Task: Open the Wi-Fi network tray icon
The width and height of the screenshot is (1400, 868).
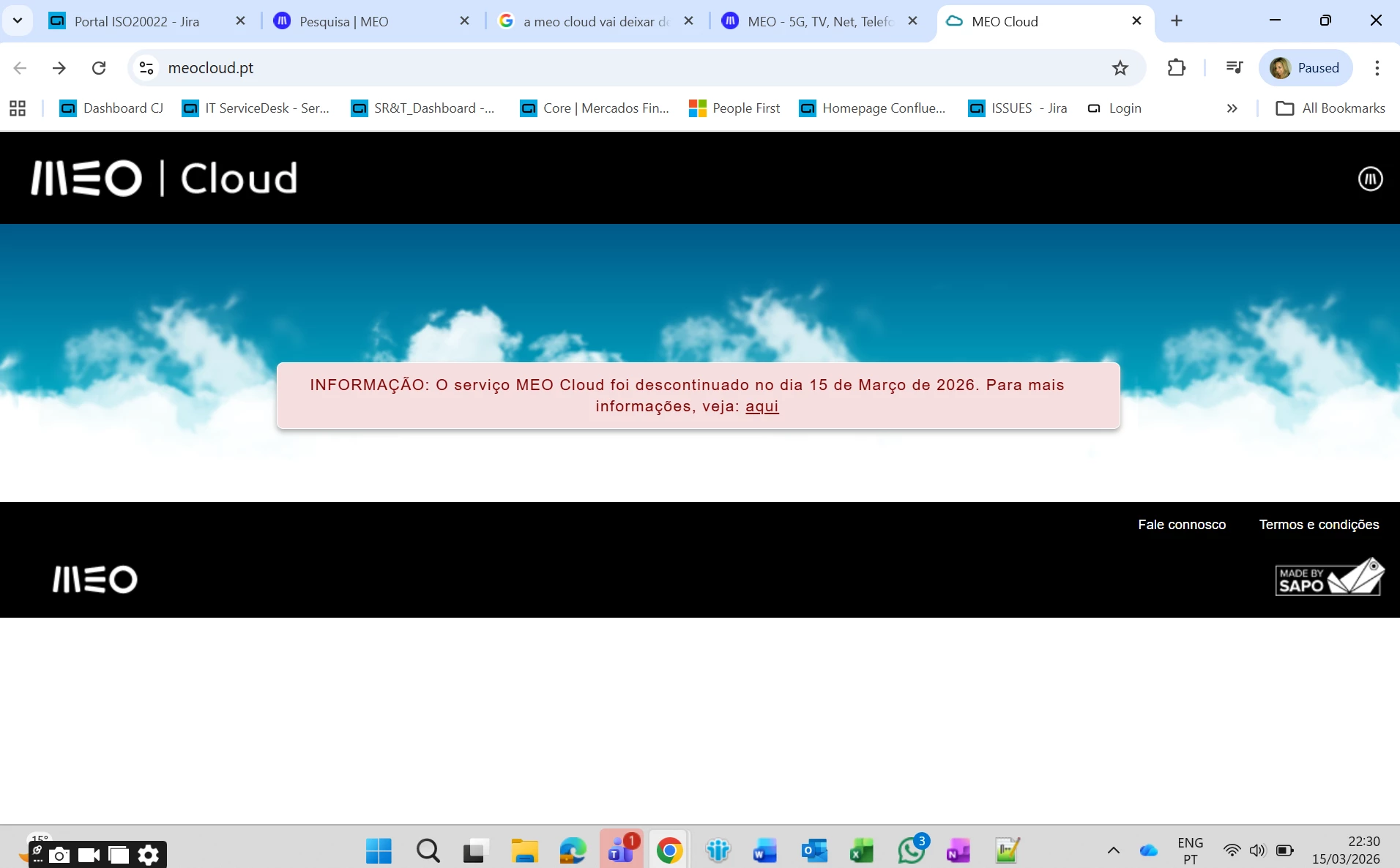Action: click(x=1232, y=850)
